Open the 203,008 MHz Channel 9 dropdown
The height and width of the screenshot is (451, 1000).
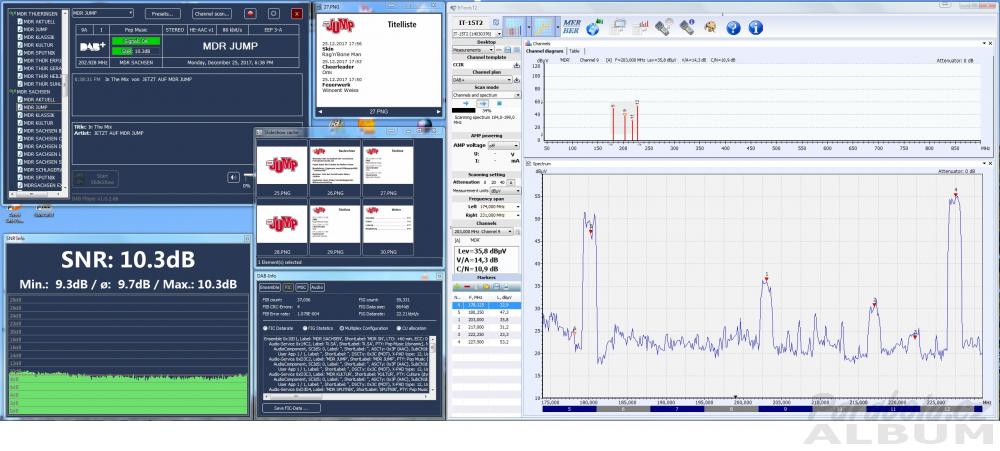coord(483,232)
